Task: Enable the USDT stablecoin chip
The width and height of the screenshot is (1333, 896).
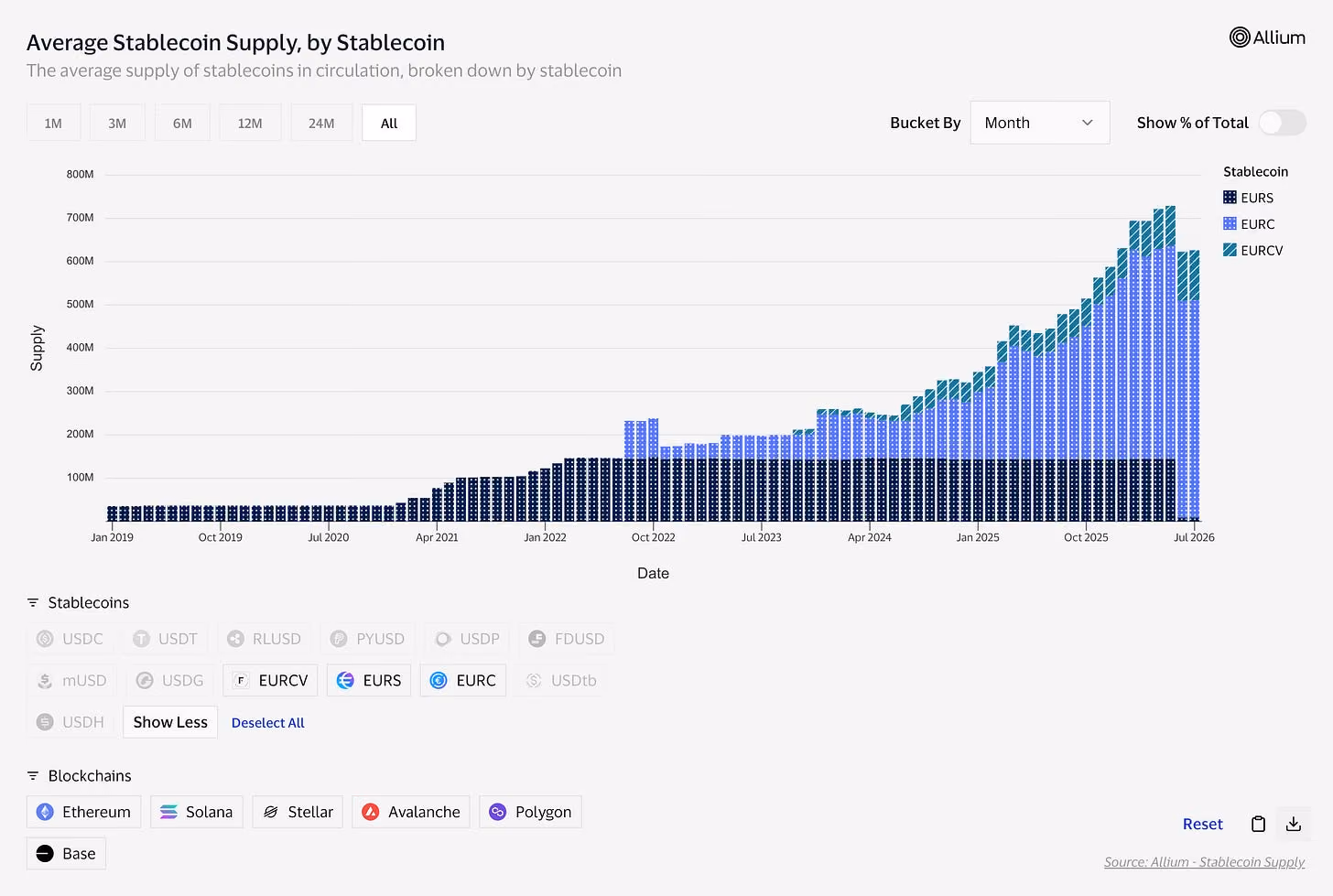Action: point(166,639)
